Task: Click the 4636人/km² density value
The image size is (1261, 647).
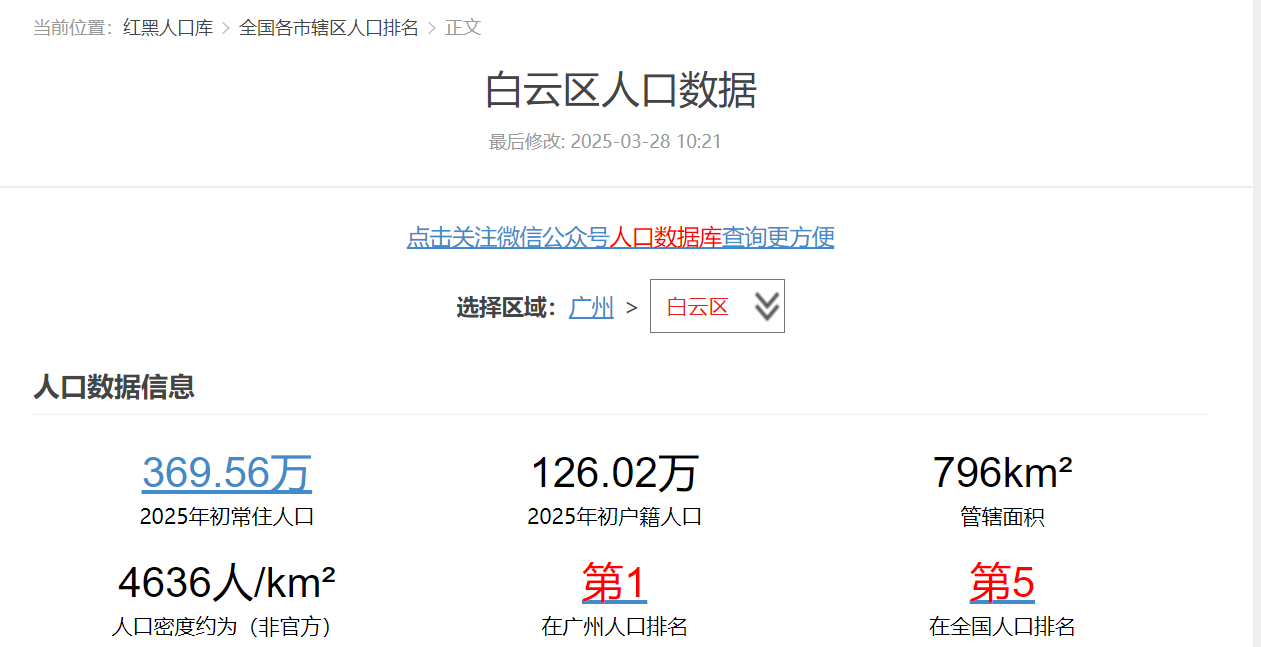Action: [227, 583]
